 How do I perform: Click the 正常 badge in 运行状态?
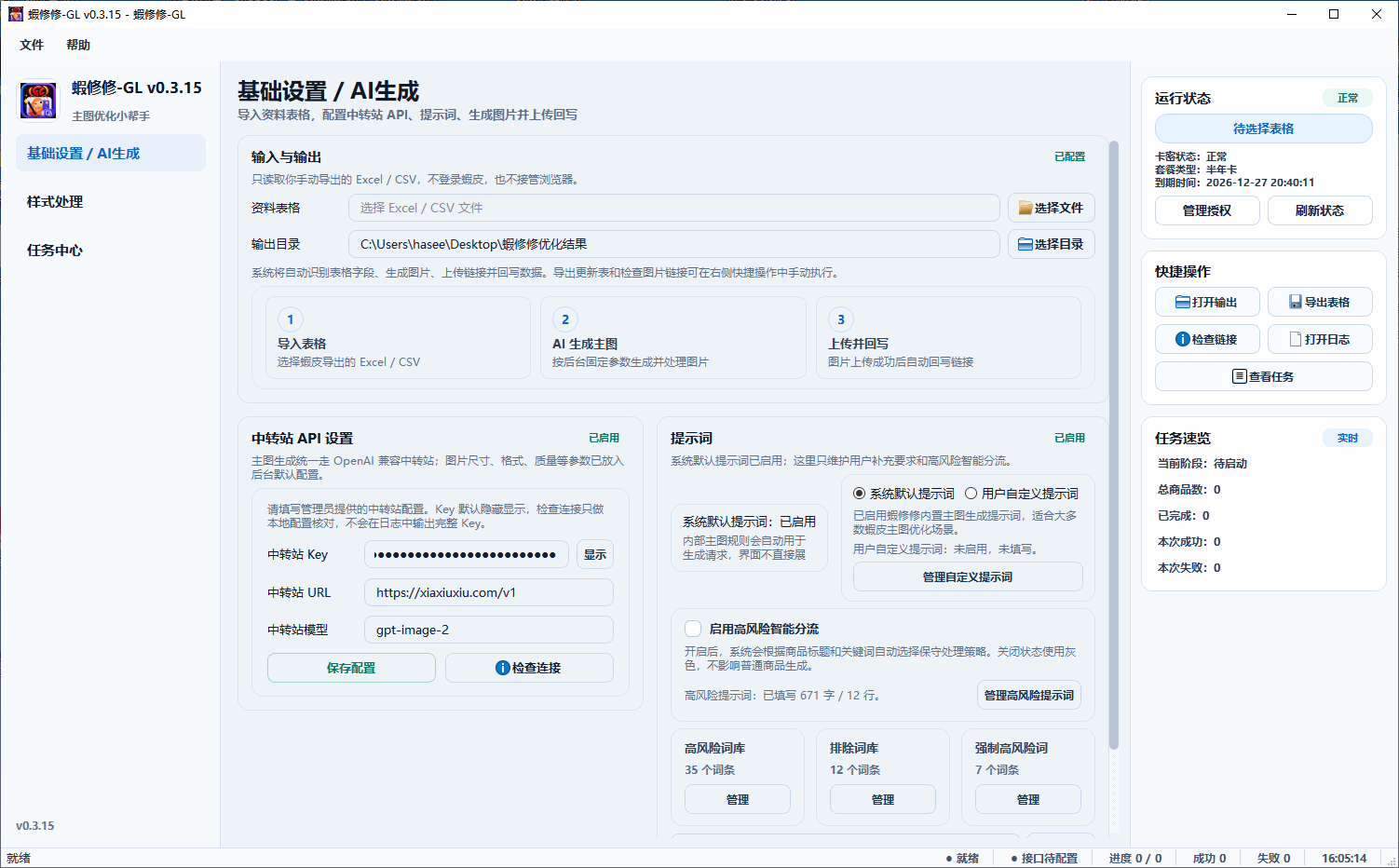[1348, 98]
